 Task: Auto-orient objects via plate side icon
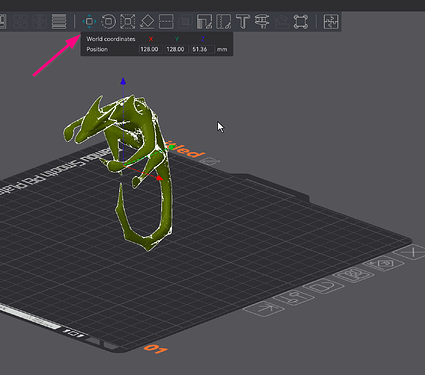[x=384, y=264]
